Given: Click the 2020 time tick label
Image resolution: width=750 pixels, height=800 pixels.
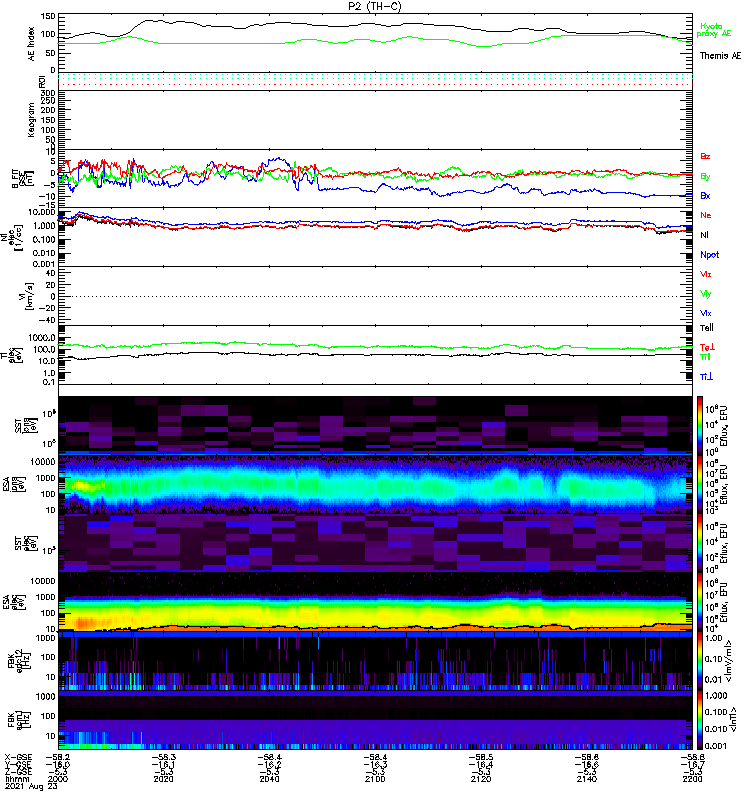Looking at the screenshot, I should coord(163,779).
